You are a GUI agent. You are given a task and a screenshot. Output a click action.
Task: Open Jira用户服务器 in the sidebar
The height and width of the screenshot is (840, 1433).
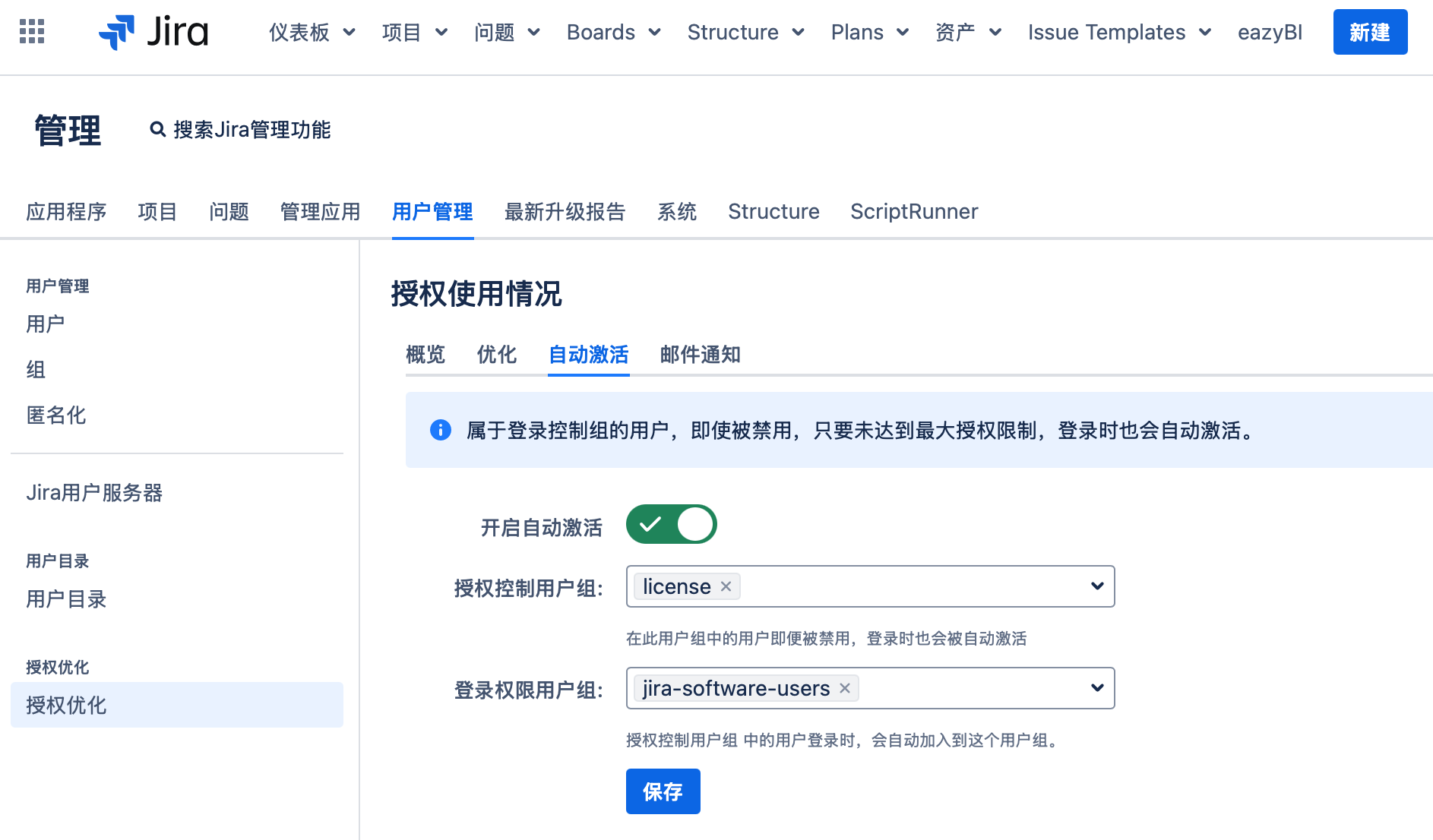point(94,493)
